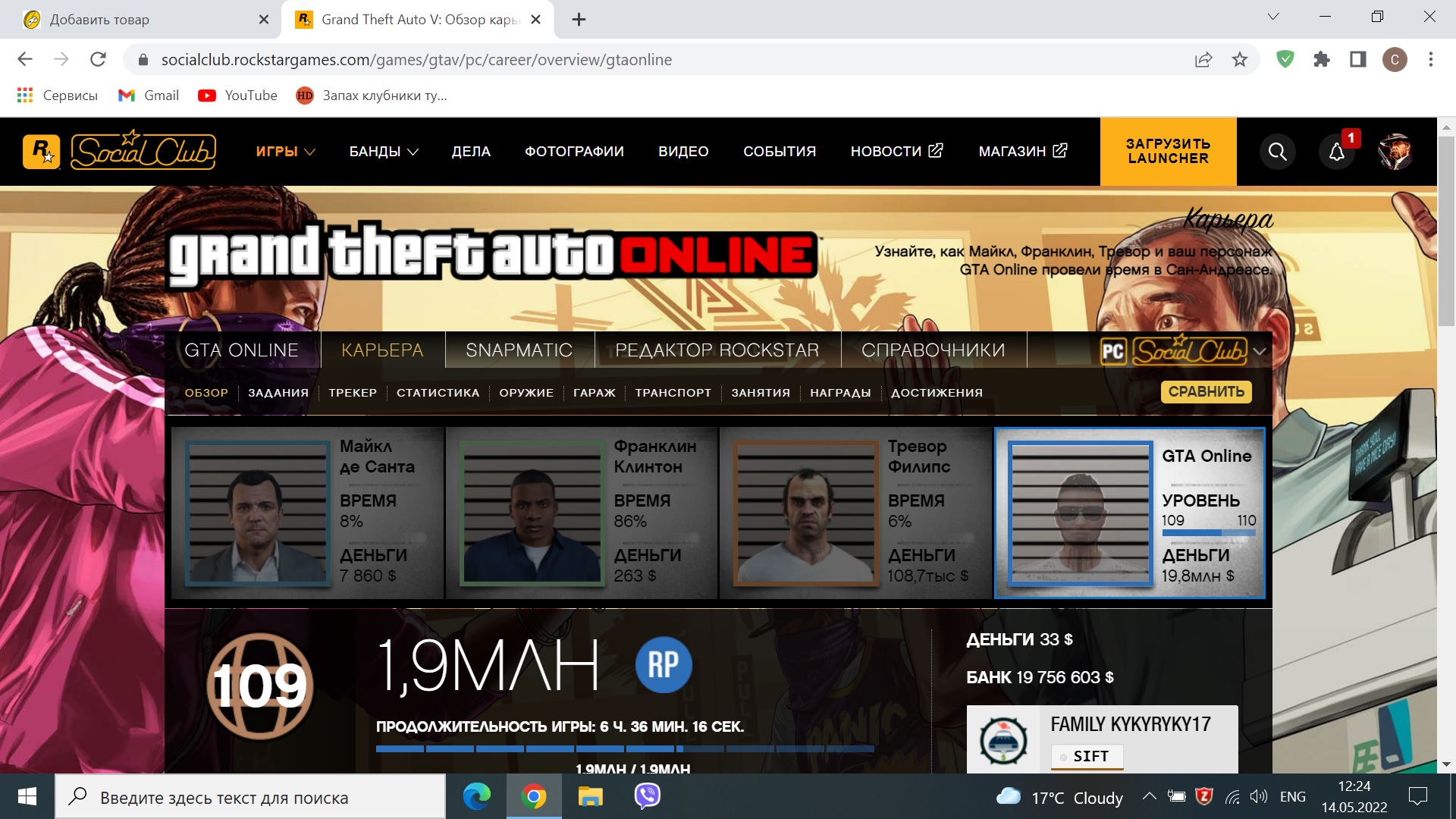Select the СТАТИСТИКА sub-tab
1456x819 pixels.
pyautogui.click(x=438, y=393)
